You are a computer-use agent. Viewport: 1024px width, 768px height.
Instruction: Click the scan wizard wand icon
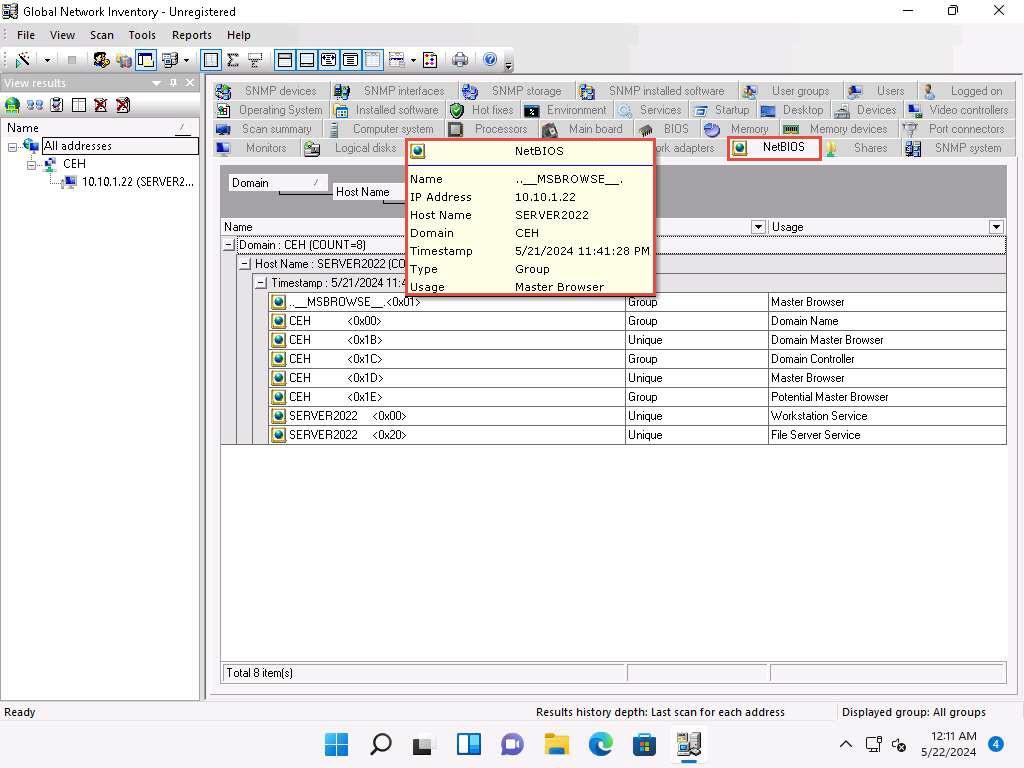click(22, 60)
